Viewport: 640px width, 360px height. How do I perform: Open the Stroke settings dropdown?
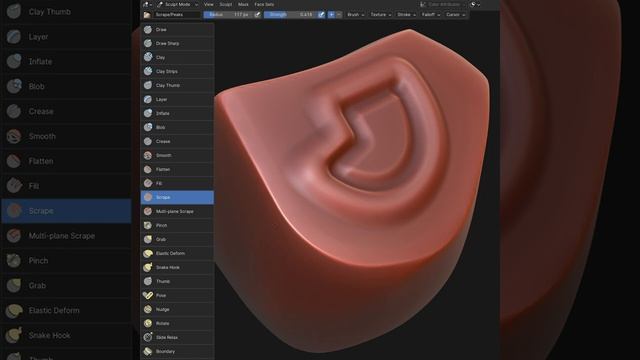[406, 15]
